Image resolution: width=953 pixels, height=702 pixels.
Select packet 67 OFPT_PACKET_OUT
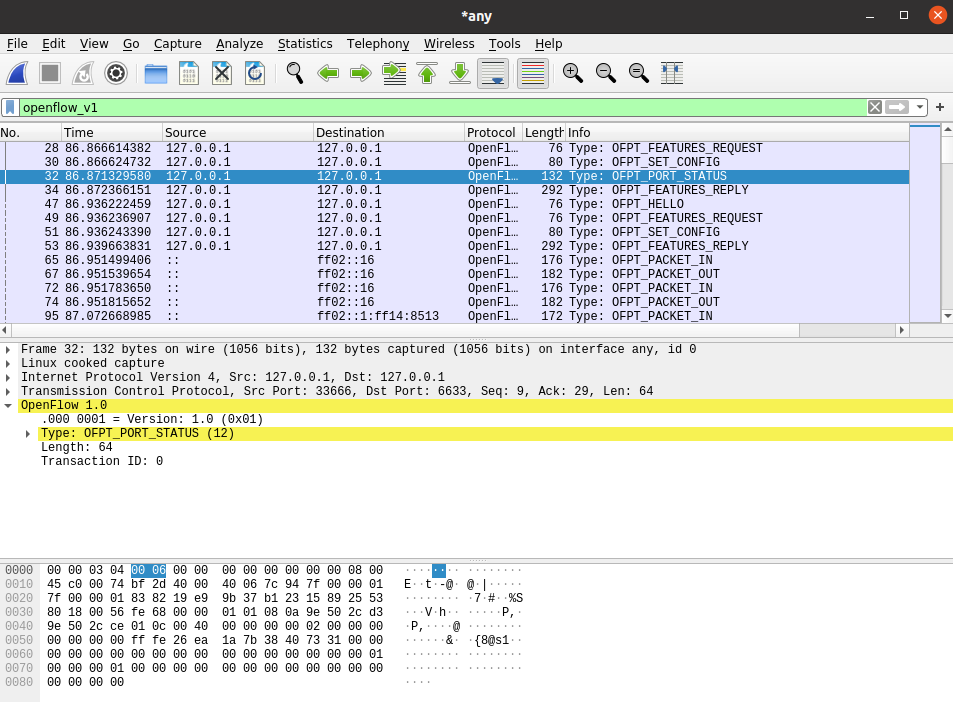455,274
